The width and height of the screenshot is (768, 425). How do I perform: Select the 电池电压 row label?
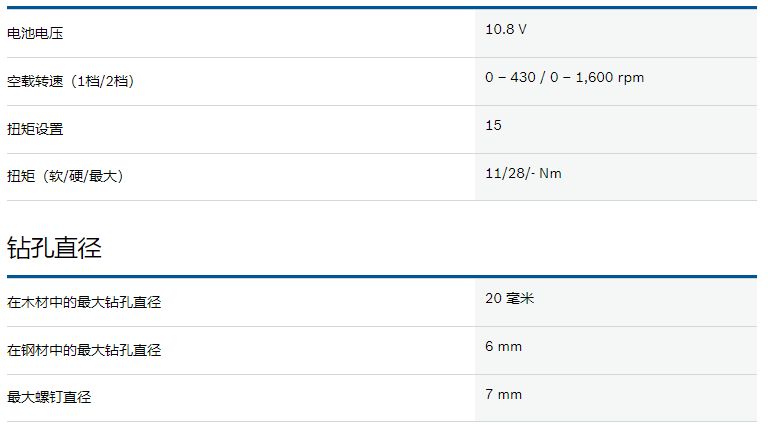pos(35,33)
